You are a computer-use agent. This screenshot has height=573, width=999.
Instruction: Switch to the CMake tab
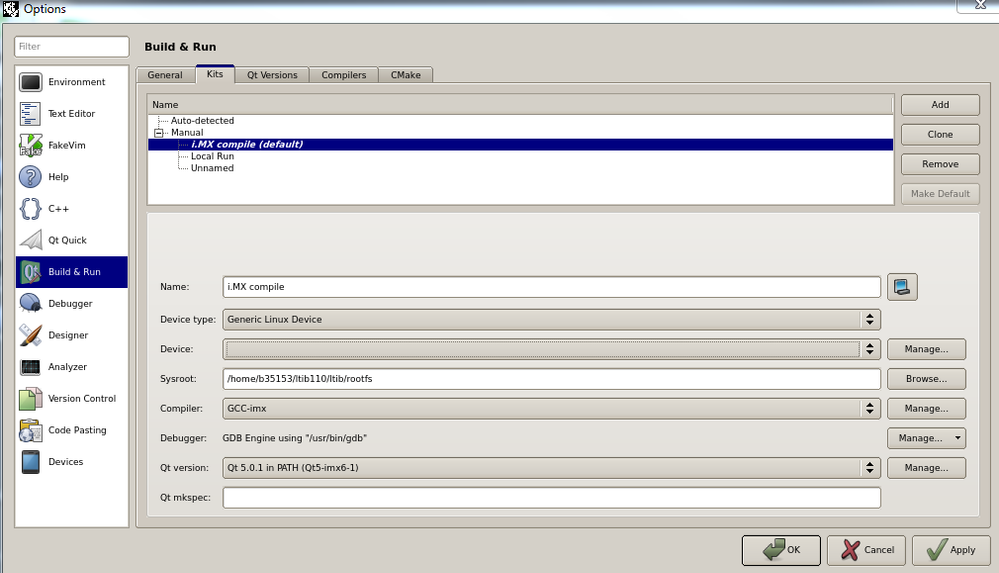[405, 75]
